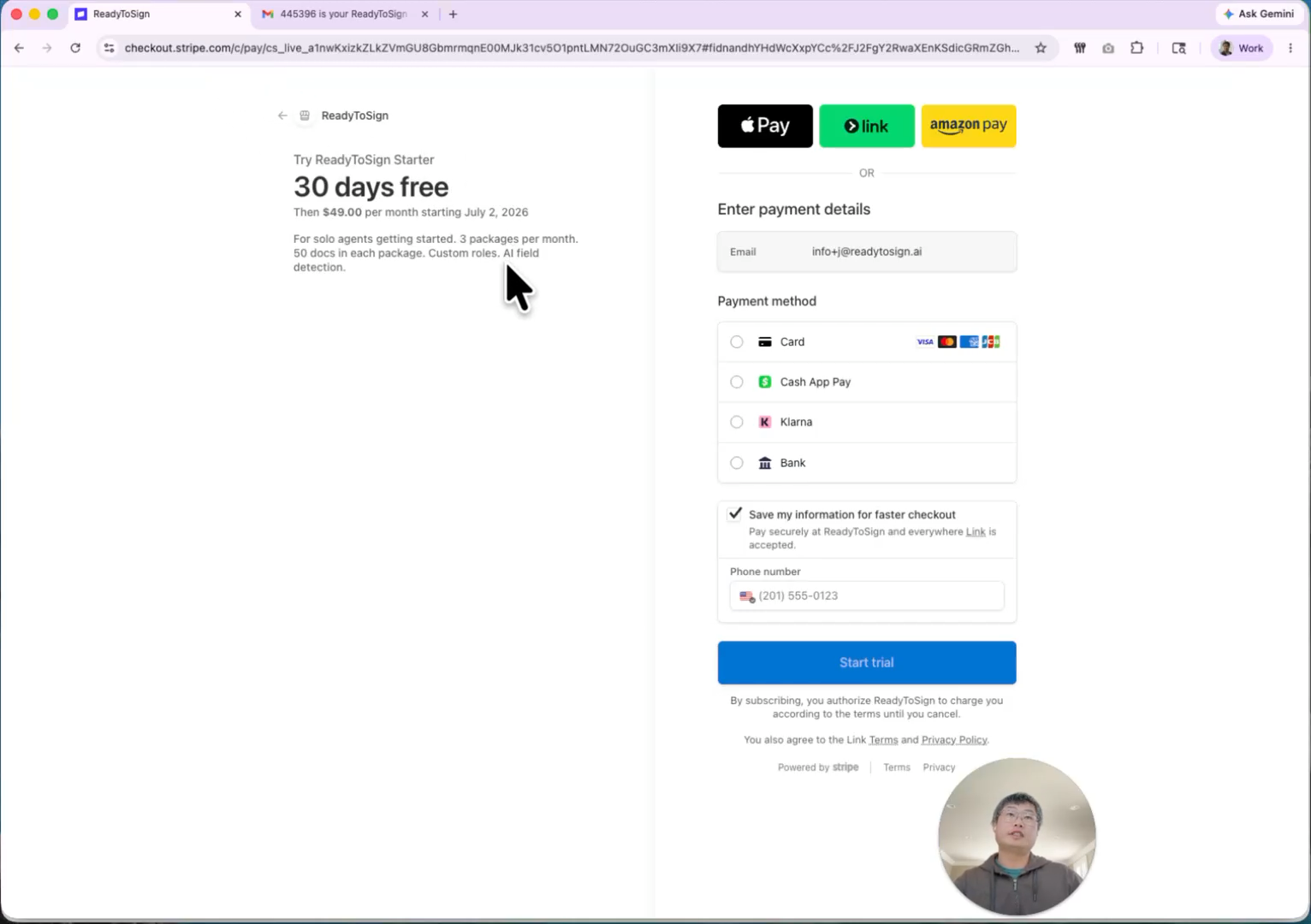Screen dimensions: 1311x924
Task: Click the ReadyToSign merchant store icon
Action: (305, 115)
